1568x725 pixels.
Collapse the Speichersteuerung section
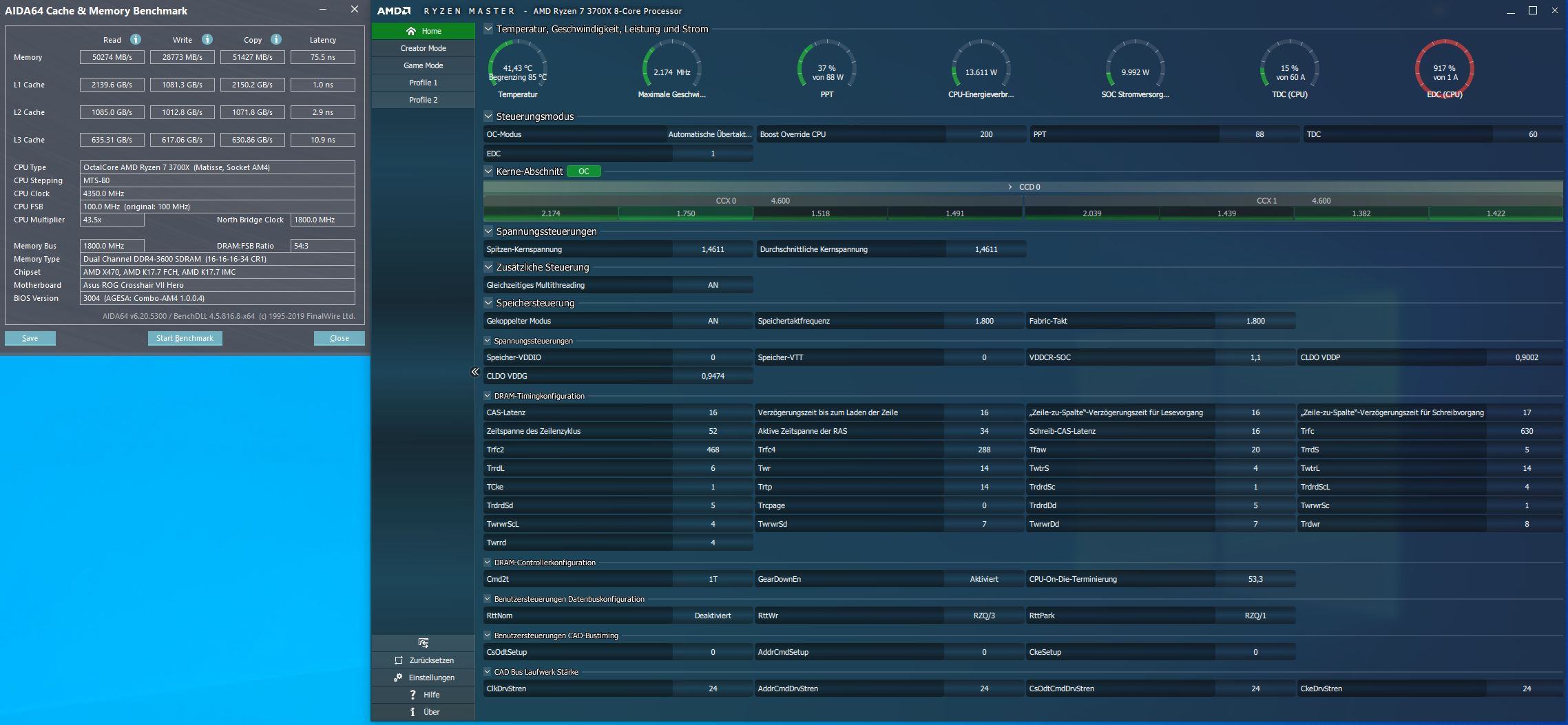point(488,303)
